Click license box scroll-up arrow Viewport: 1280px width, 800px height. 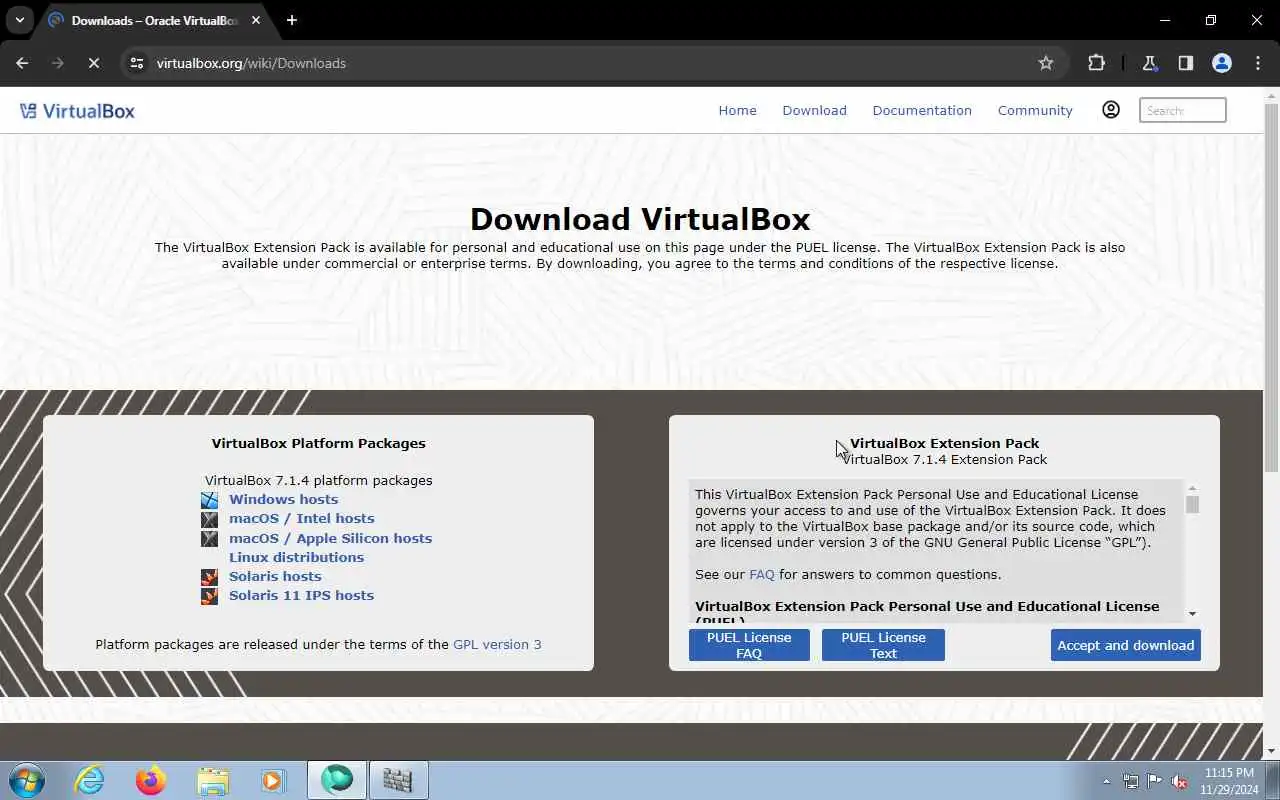pyautogui.click(x=1192, y=488)
